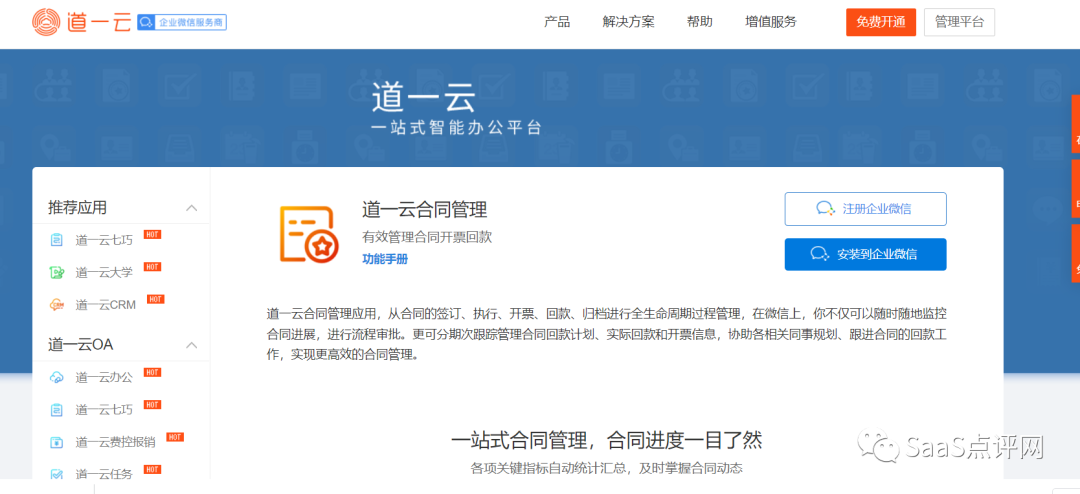This screenshot has width=1080, height=494.
Task: Click heading 一站式合同管理，合同进度一目了然
Action: tap(606, 440)
